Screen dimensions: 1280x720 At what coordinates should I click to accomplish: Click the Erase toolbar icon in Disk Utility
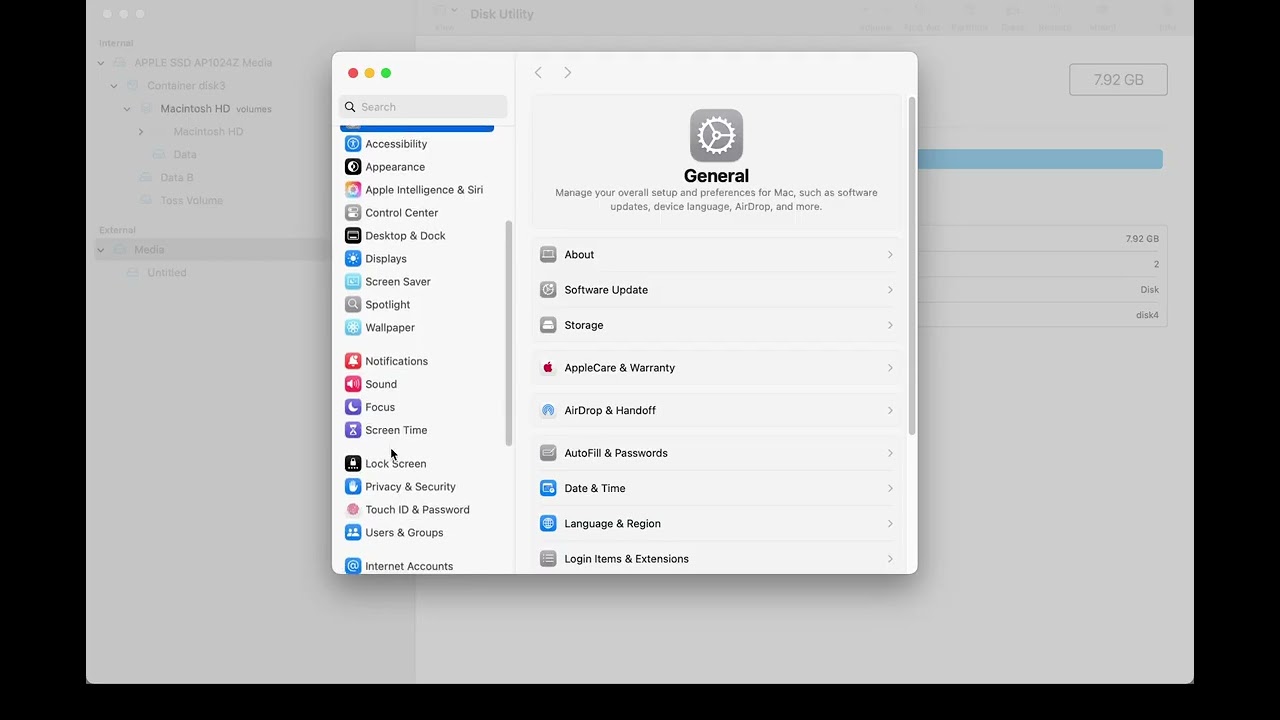tap(1013, 11)
